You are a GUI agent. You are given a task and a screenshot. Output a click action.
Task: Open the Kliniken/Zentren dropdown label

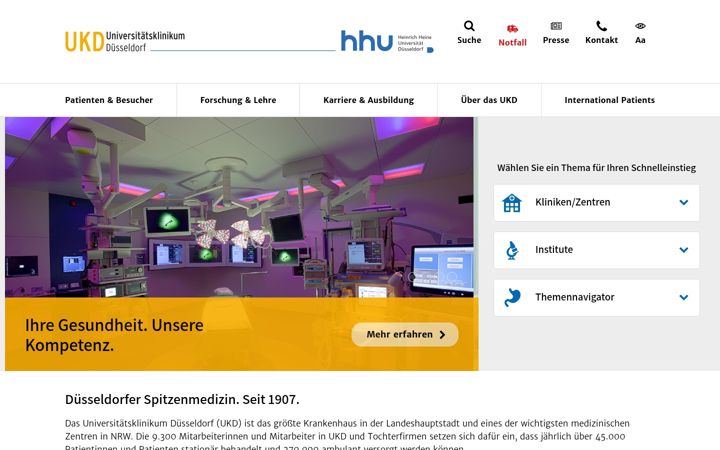tap(573, 202)
